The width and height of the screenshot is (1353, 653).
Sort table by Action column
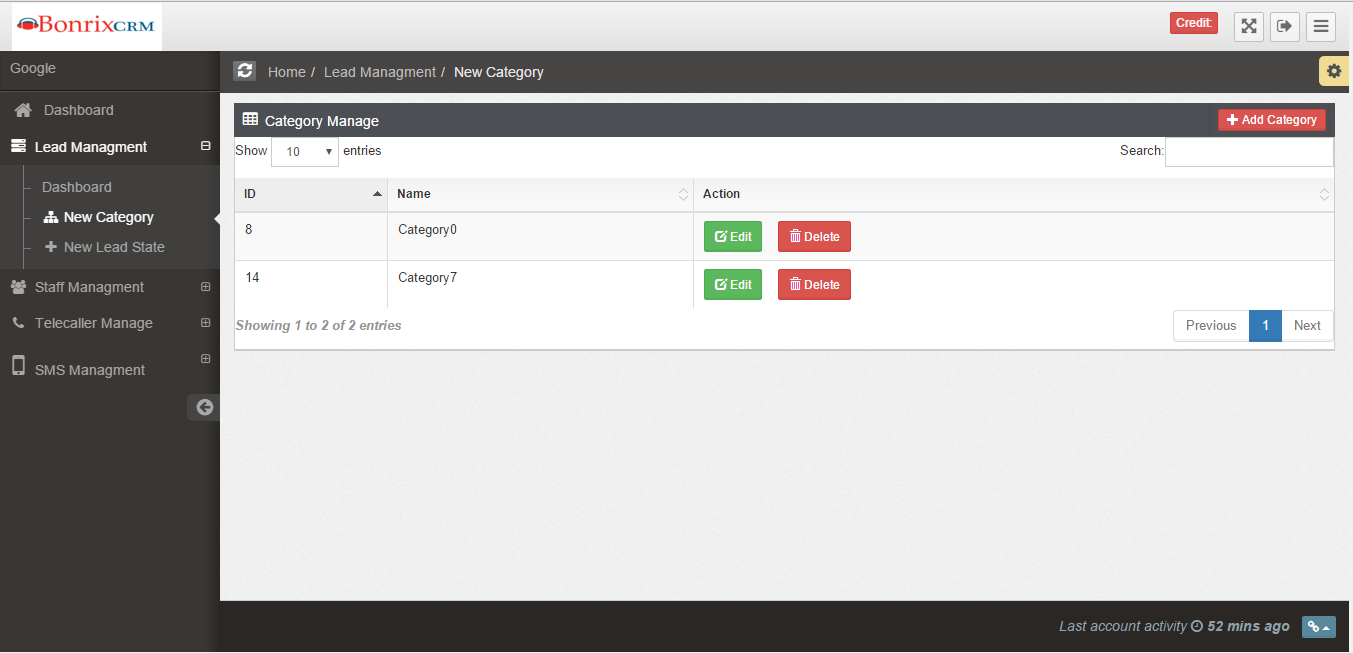1014,194
